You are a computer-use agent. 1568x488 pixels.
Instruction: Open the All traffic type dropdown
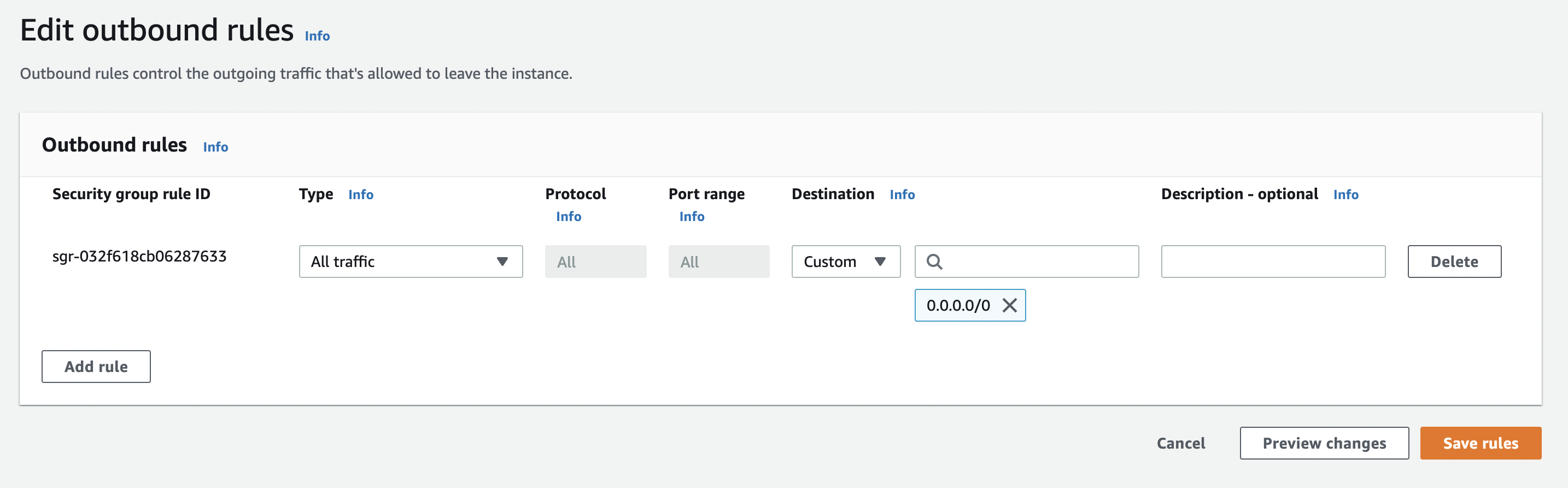410,262
